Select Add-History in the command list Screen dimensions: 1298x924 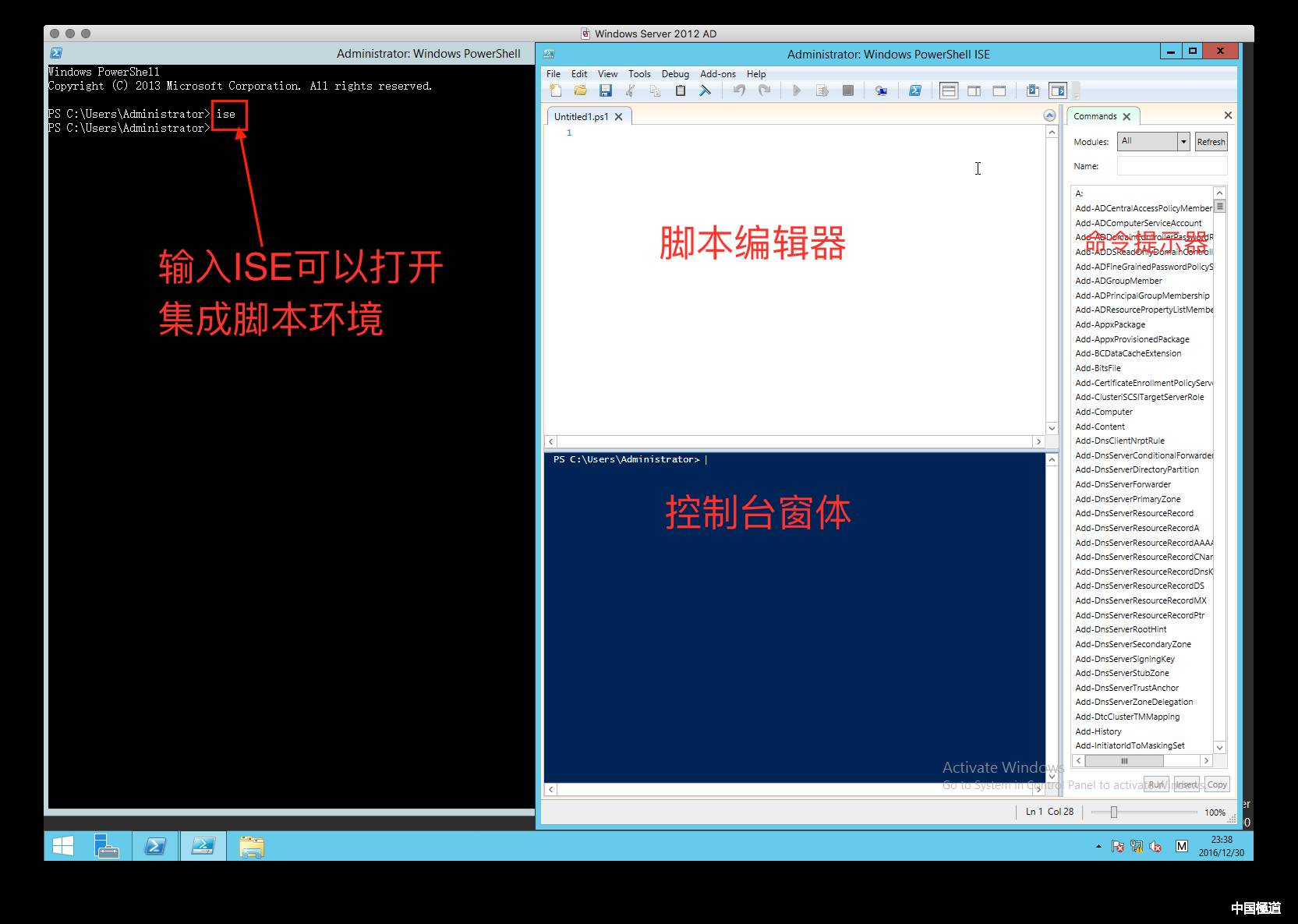1098,731
